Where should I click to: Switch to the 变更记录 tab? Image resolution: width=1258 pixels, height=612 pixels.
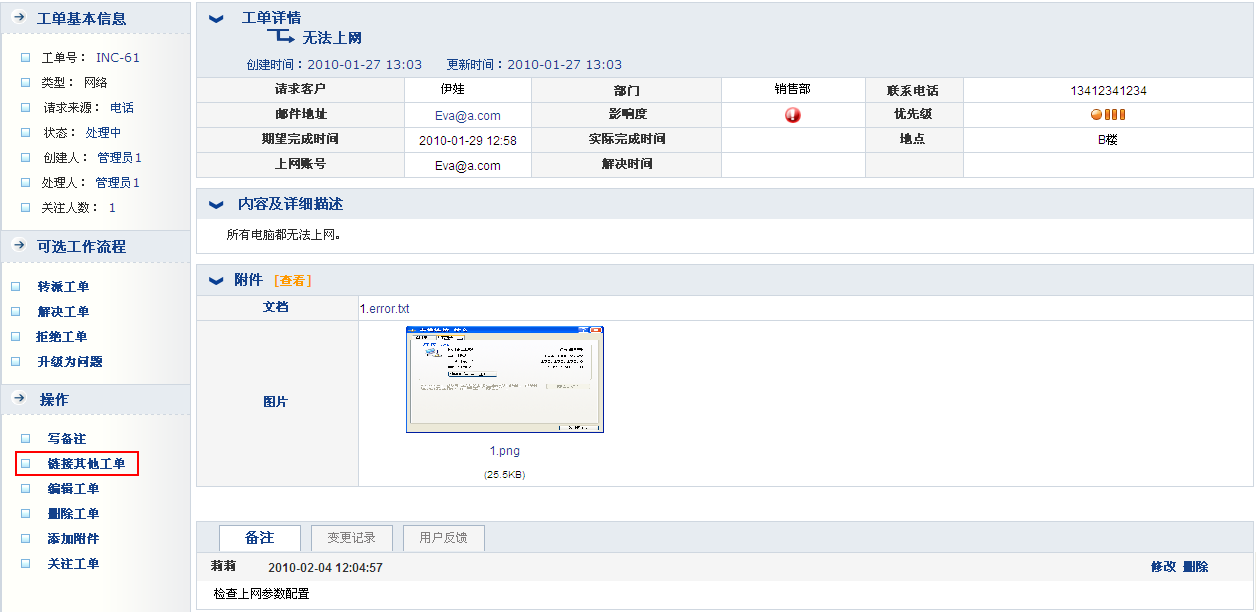[351, 538]
